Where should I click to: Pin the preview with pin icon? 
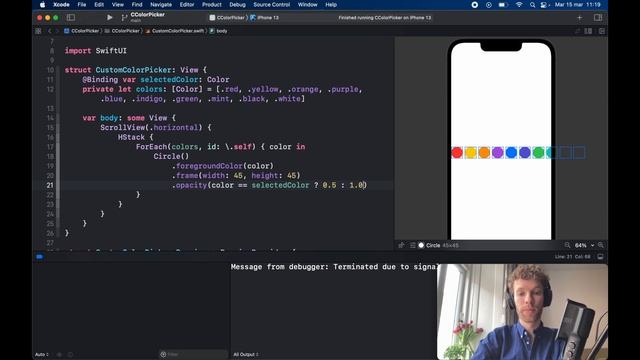coord(401,245)
